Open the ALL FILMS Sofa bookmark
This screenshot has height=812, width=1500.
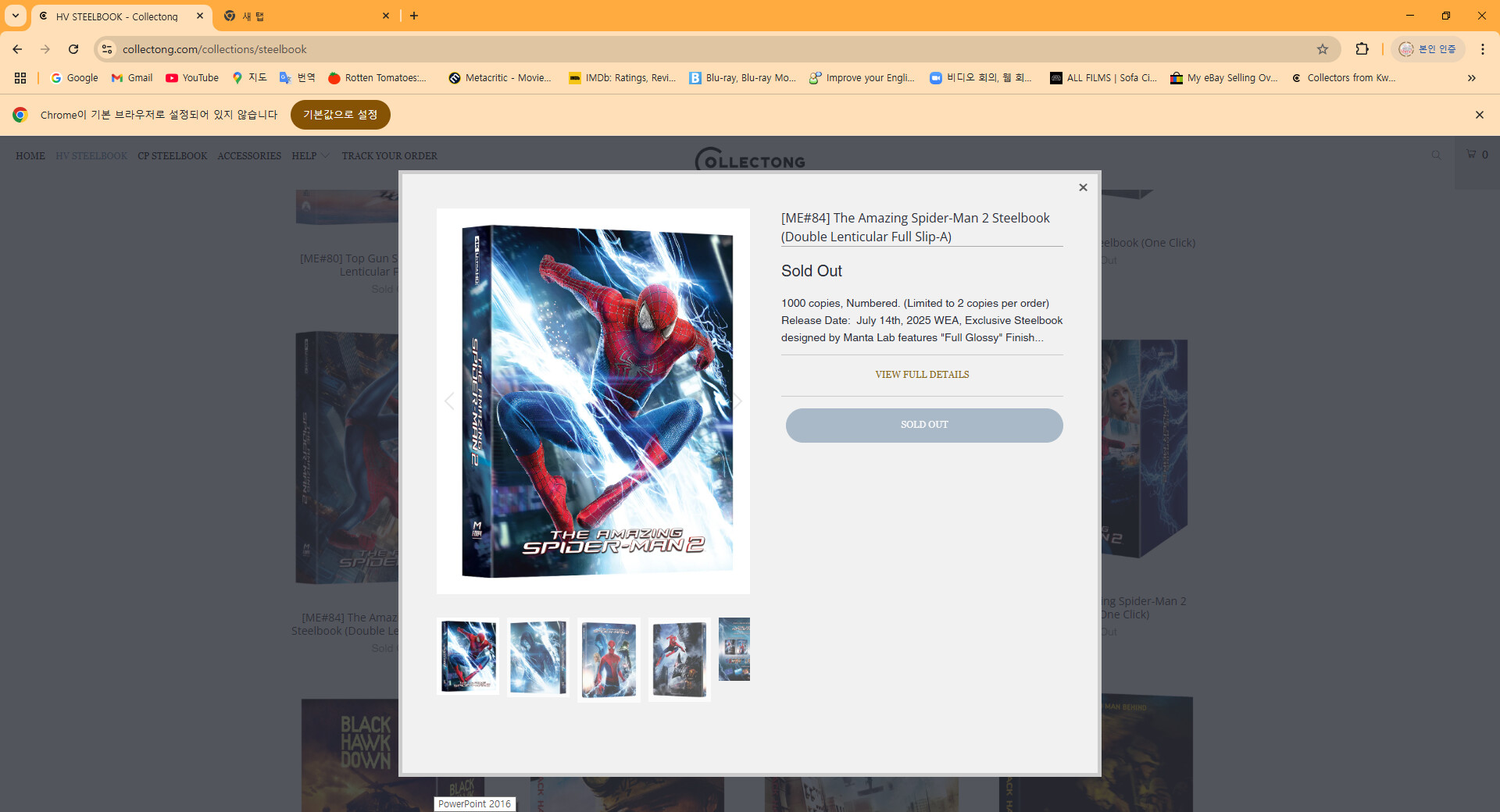[x=1103, y=78]
